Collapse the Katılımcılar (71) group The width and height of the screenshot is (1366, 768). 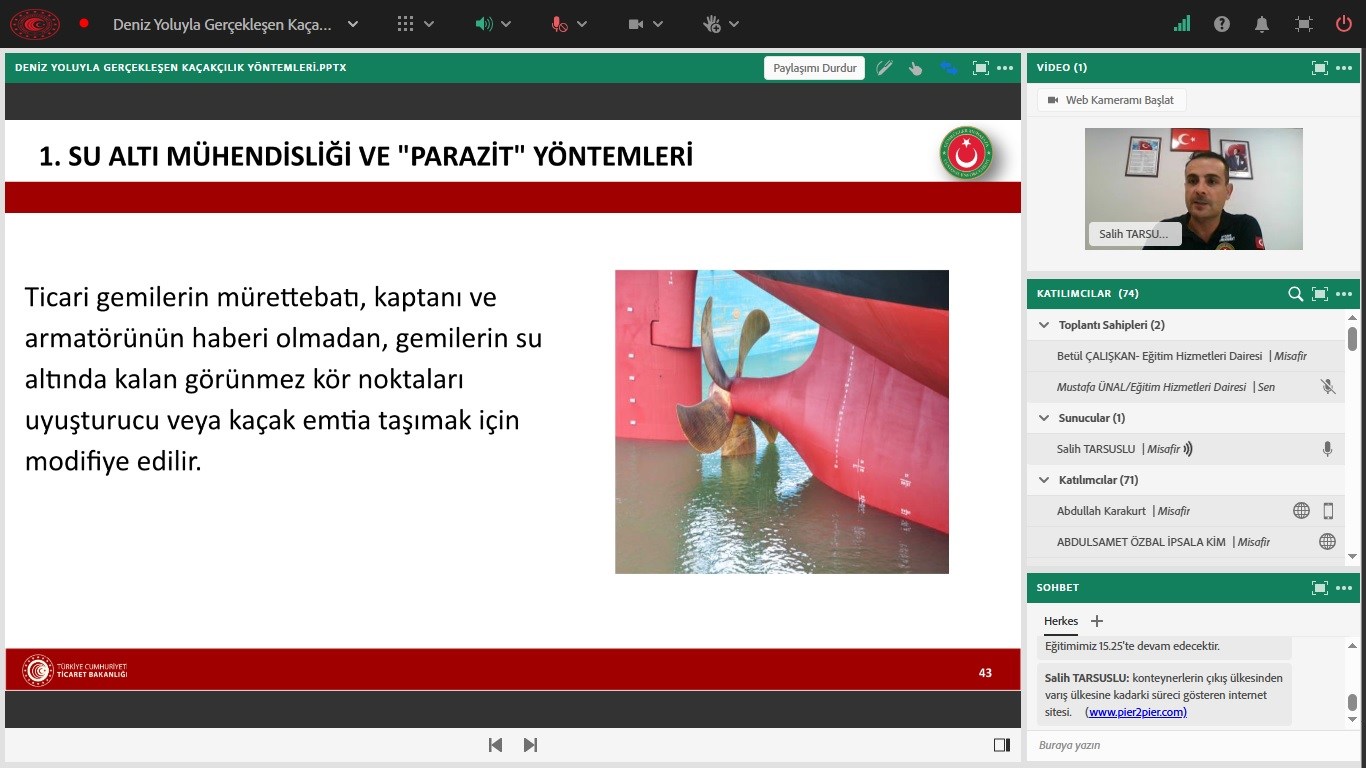1044,480
